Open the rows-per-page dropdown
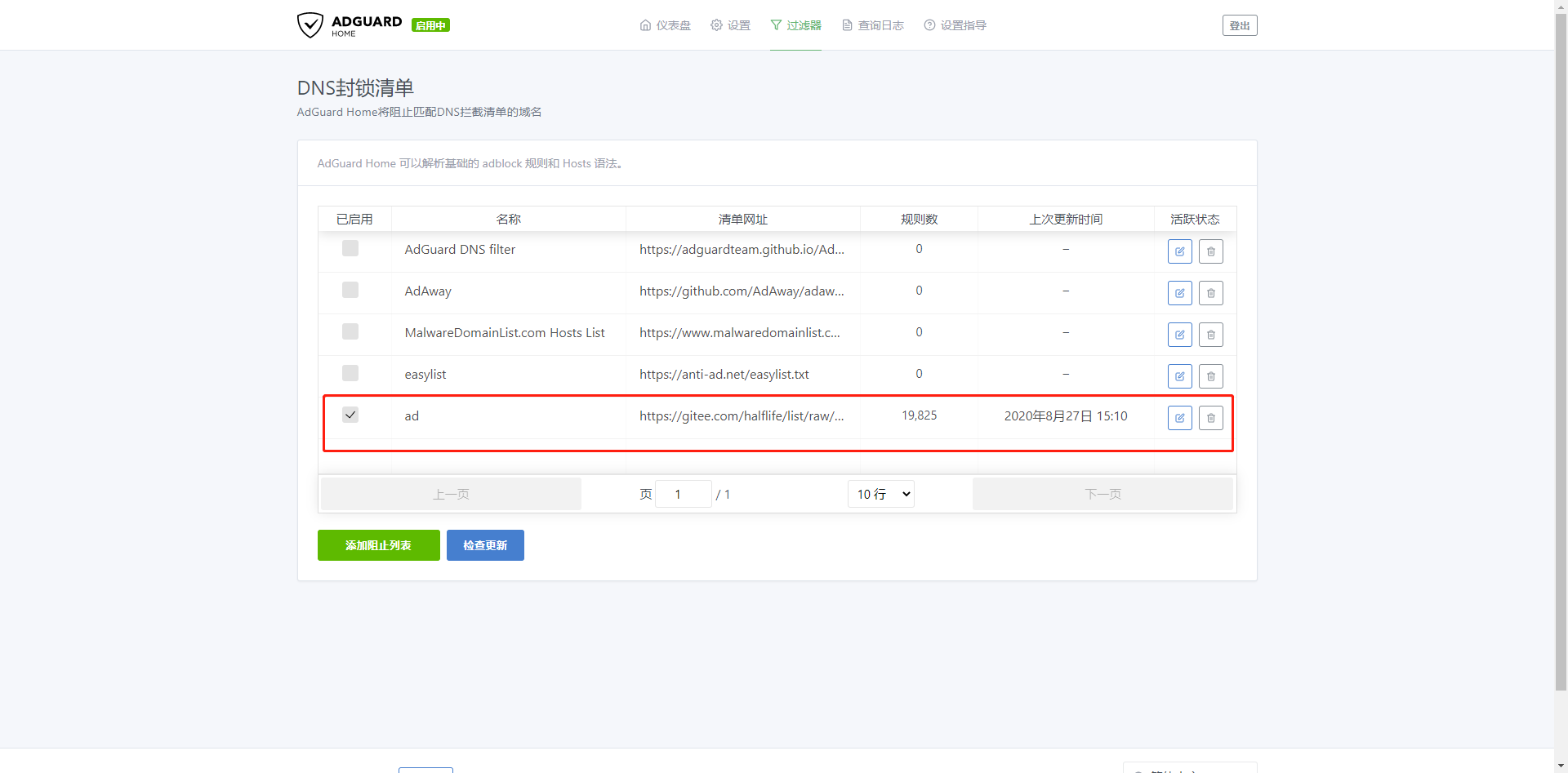Viewport: 1568px width, 773px height. [x=880, y=494]
